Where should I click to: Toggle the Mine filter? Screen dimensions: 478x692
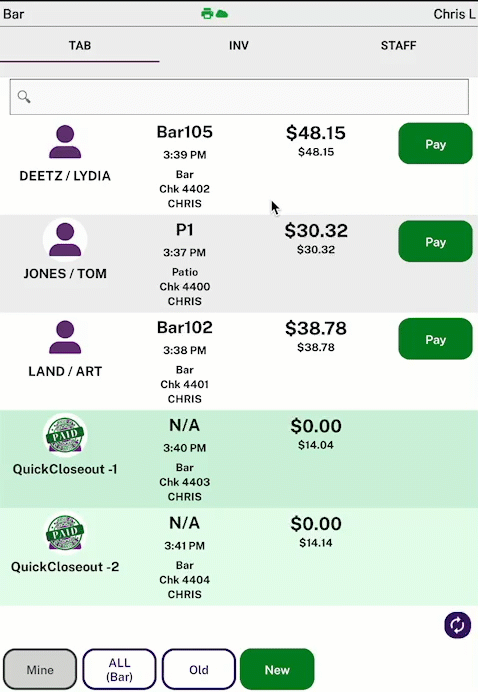[x=40, y=669]
